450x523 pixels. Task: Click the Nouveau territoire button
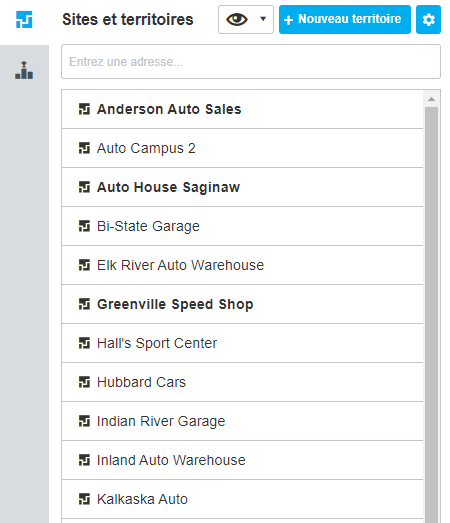[x=345, y=20]
